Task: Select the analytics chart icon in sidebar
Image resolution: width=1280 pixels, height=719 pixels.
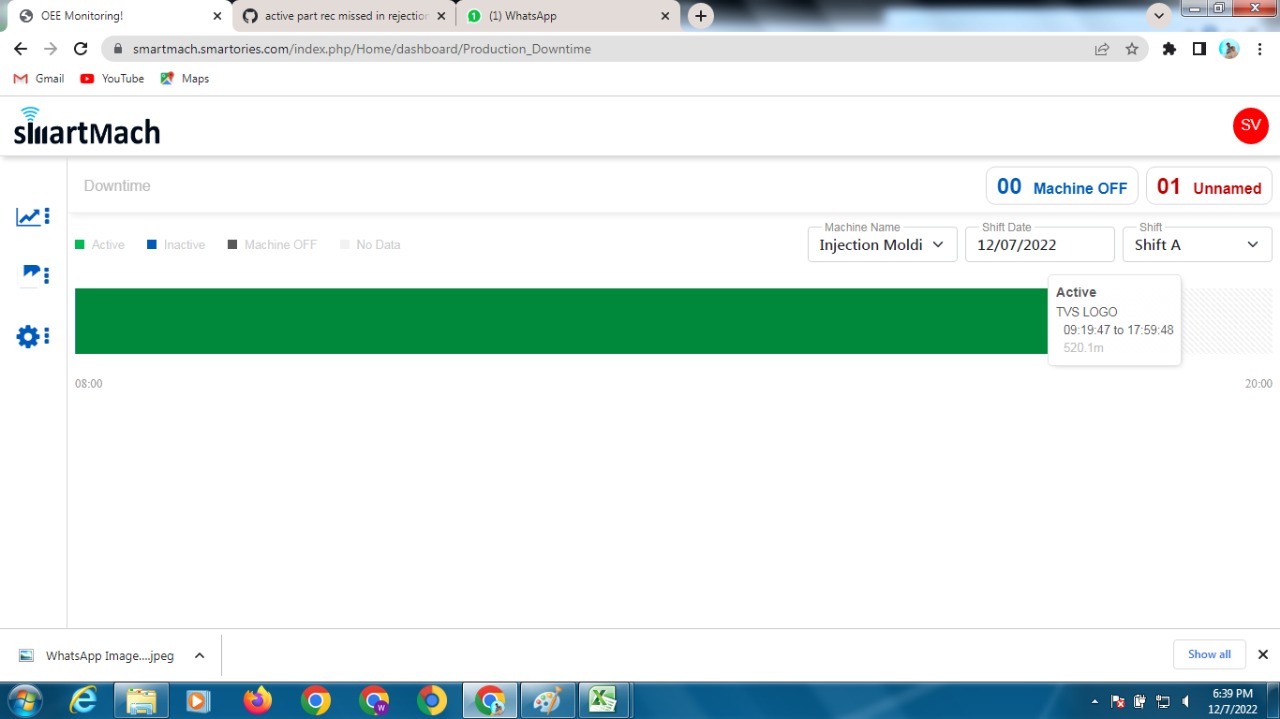Action: tap(27, 216)
